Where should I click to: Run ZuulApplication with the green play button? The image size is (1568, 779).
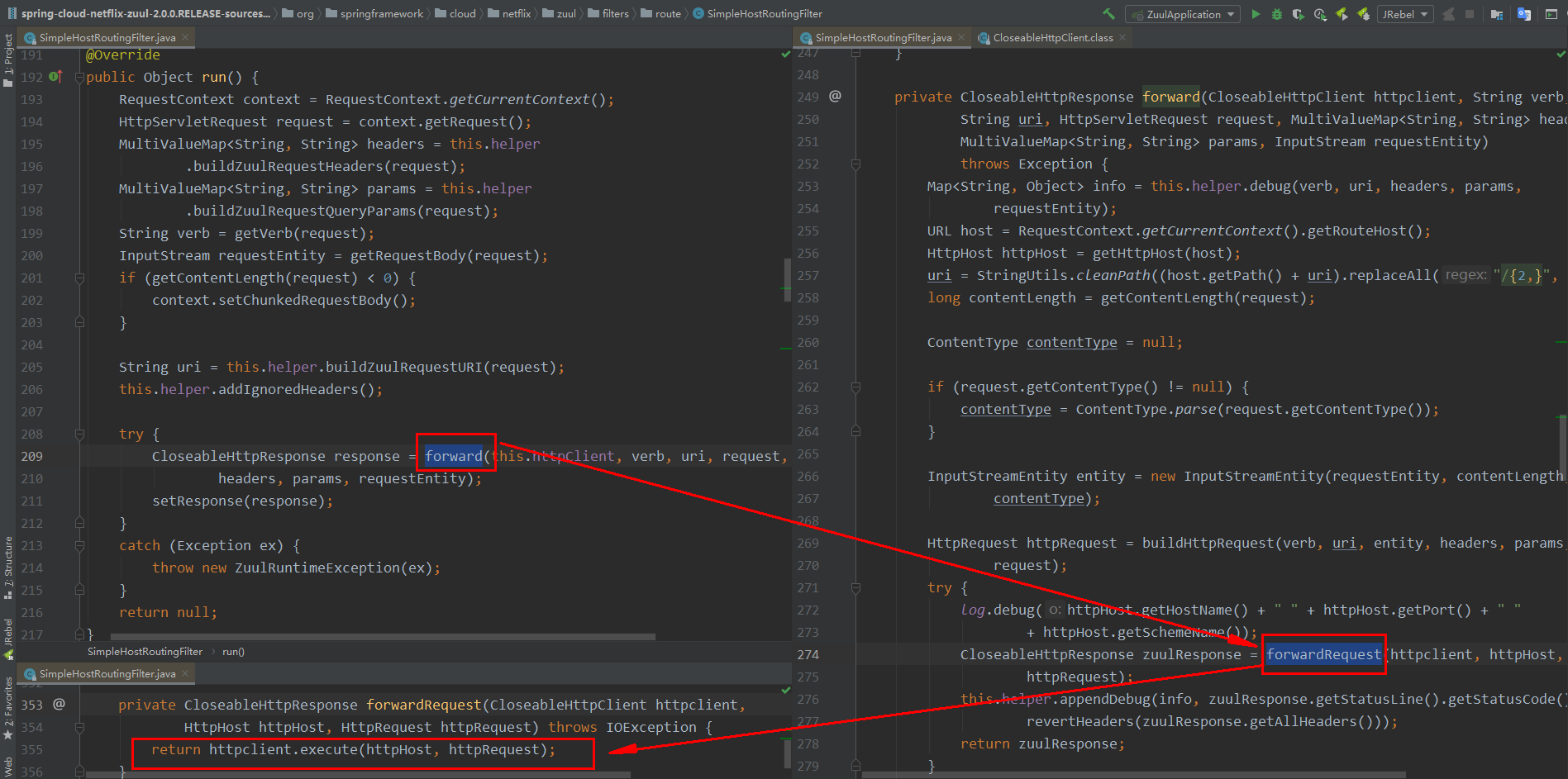pos(1256,14)
